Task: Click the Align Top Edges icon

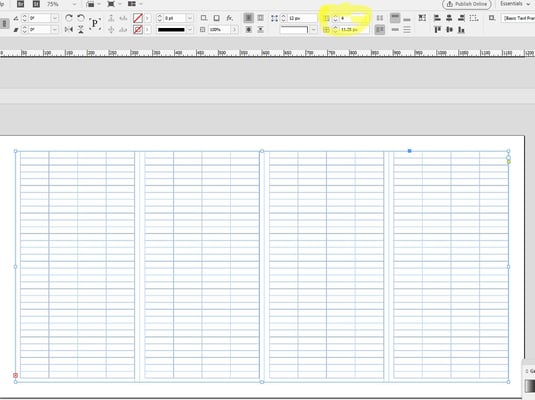Action: [437, 30]
